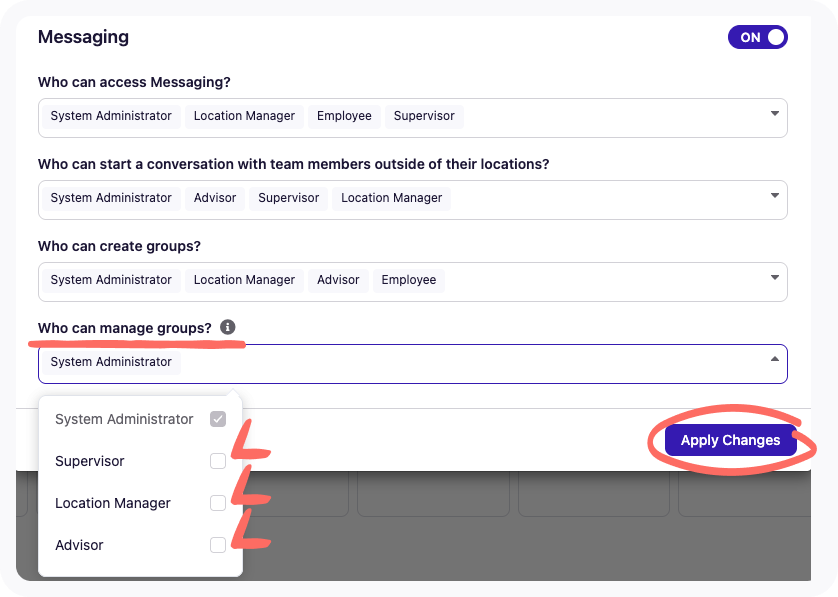Check the Advisor checkbox in the list
838x597 pixels.
point(218,545)
